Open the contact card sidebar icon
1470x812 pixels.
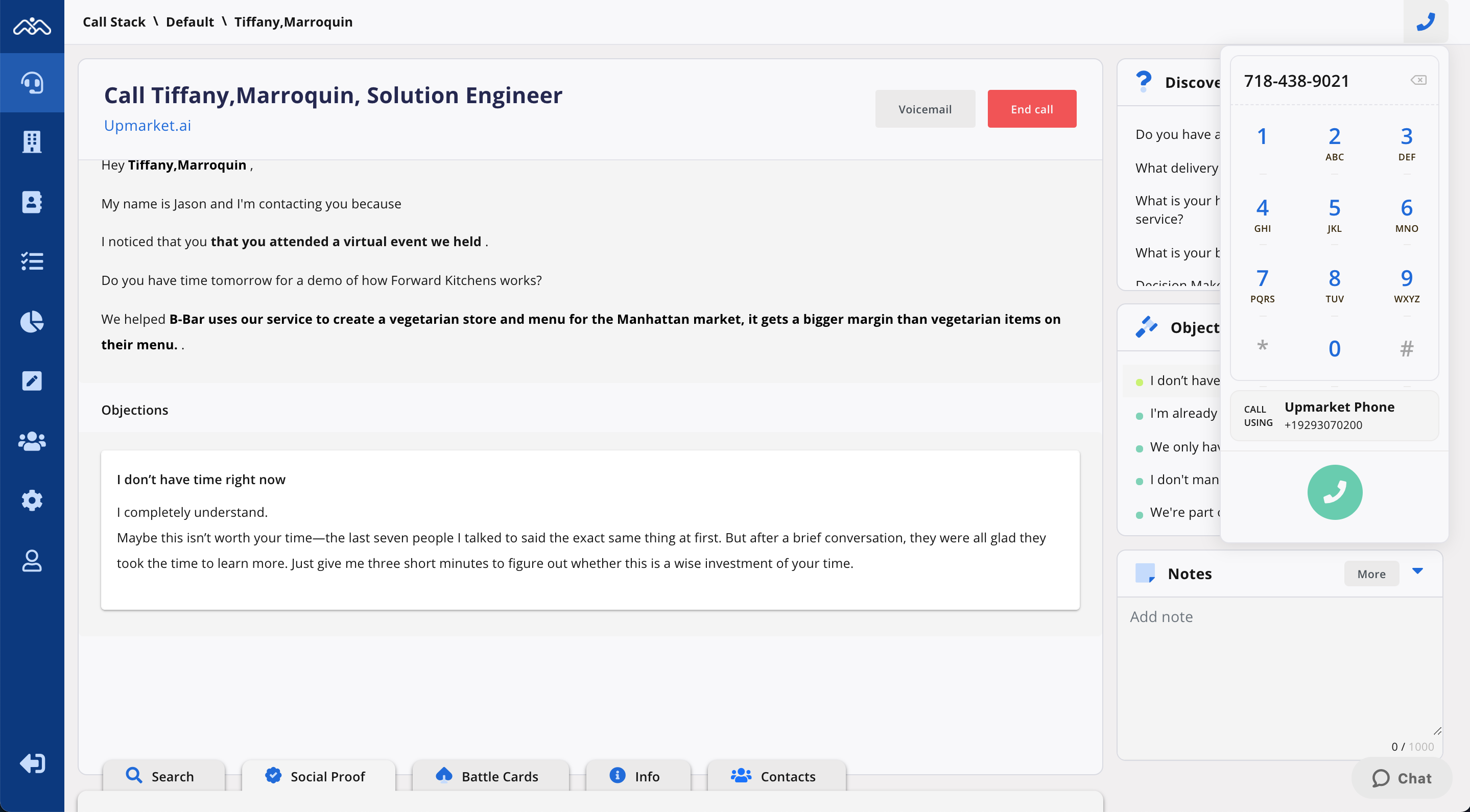[x=32, y=202]
